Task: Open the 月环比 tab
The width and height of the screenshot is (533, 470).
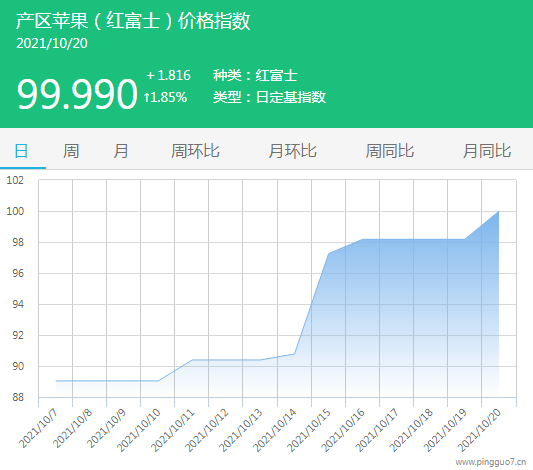Action: tap(292, 151)
